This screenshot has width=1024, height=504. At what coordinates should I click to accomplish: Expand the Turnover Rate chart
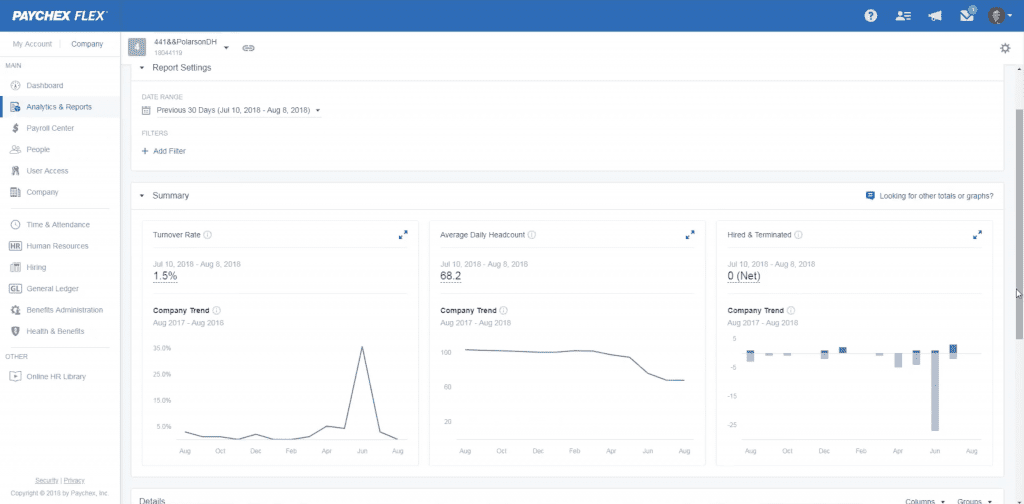click(x=403, y=234)
